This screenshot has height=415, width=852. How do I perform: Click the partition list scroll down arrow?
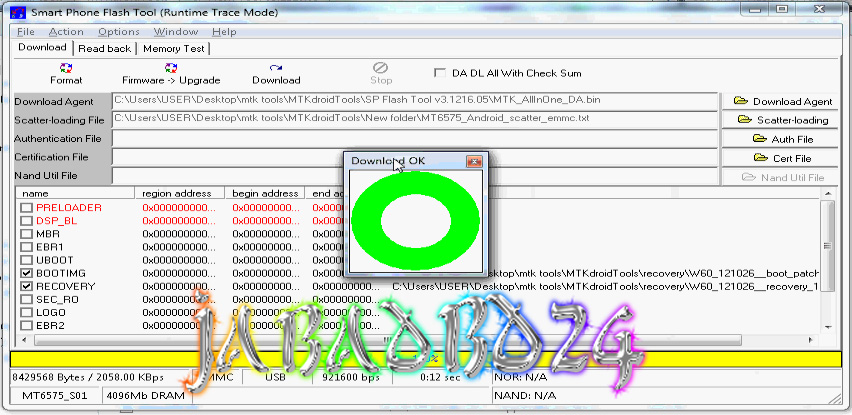click(828, 327)
